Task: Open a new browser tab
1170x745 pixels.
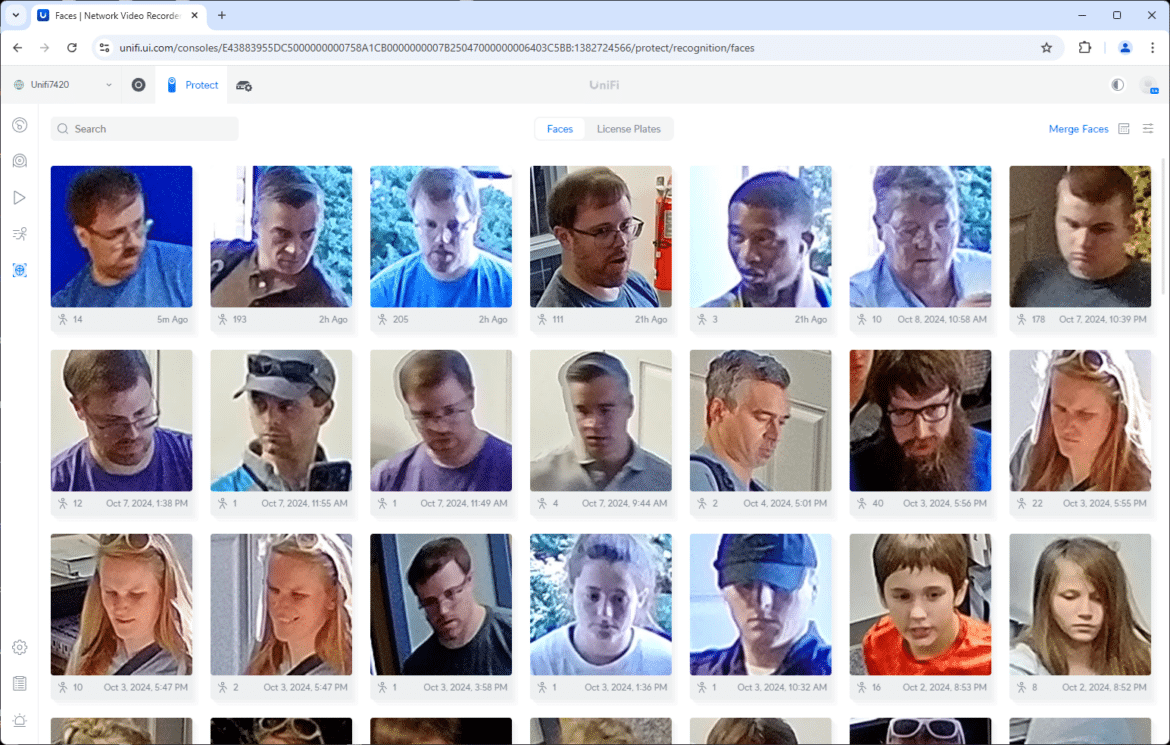Action: (222, 15)
